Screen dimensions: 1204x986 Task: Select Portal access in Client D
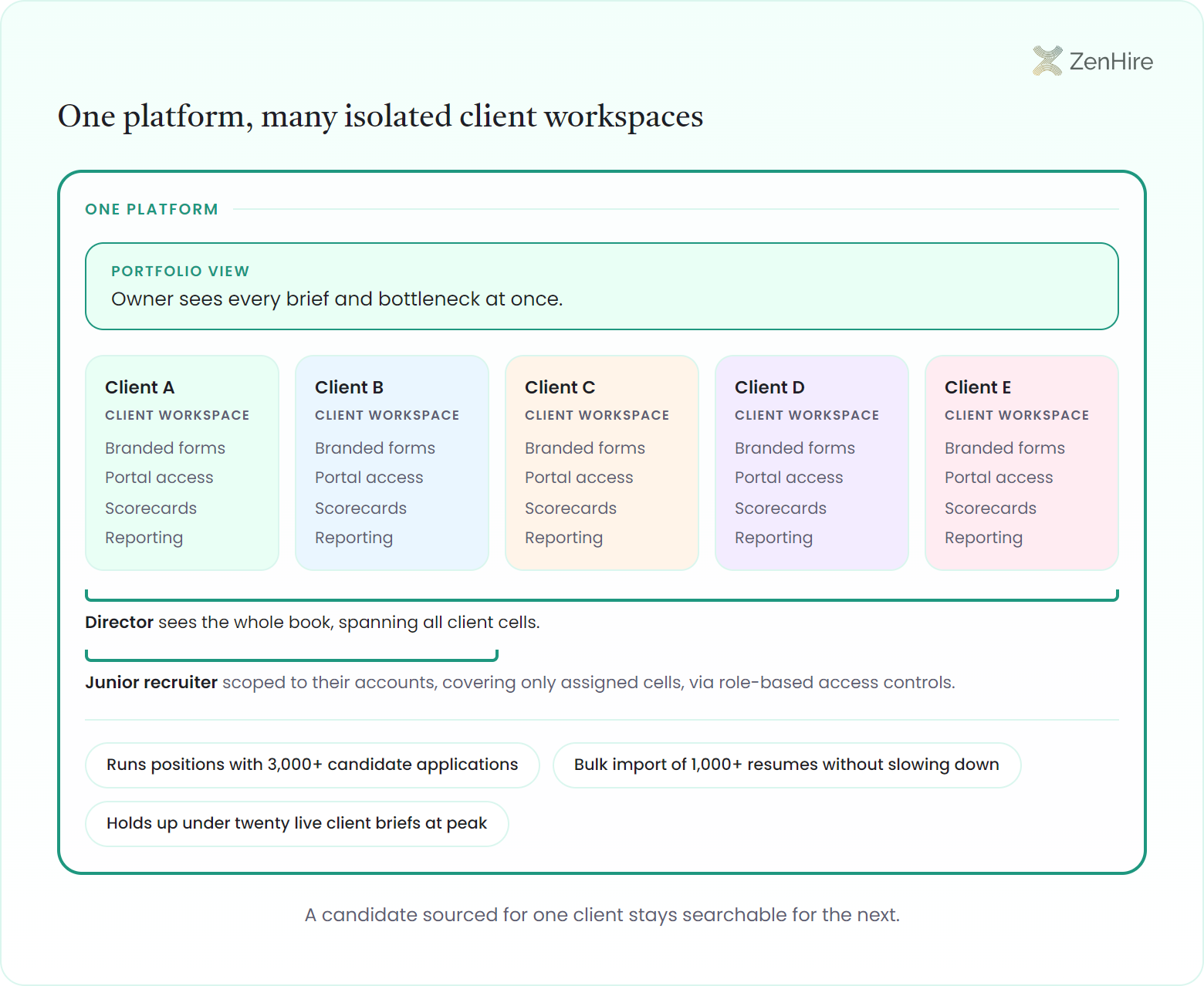coord(789,478)
